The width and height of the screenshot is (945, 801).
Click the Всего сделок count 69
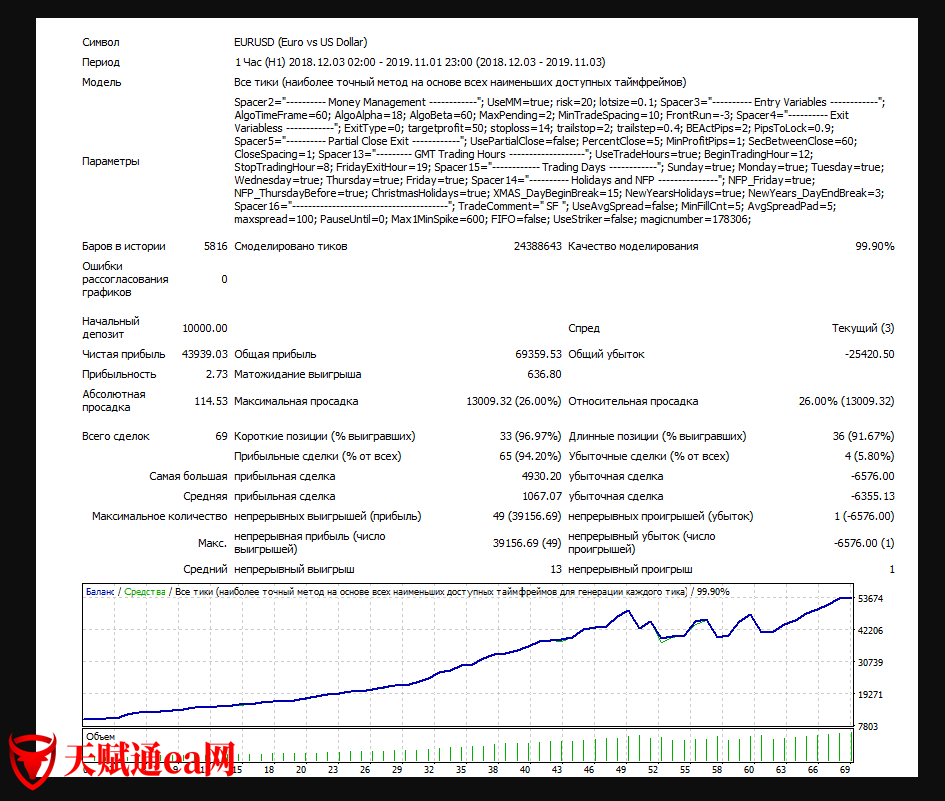pyautogui.click(x=220, y=436)
